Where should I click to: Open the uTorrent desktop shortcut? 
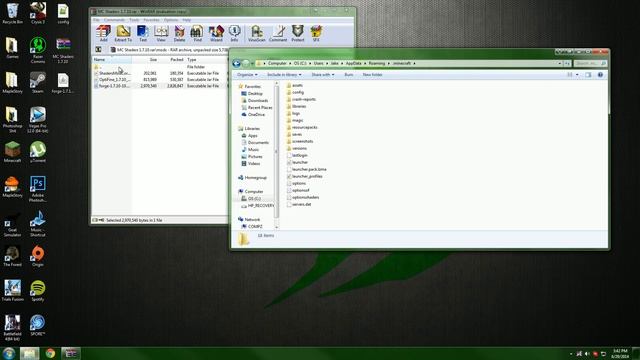tap(38, 152)
